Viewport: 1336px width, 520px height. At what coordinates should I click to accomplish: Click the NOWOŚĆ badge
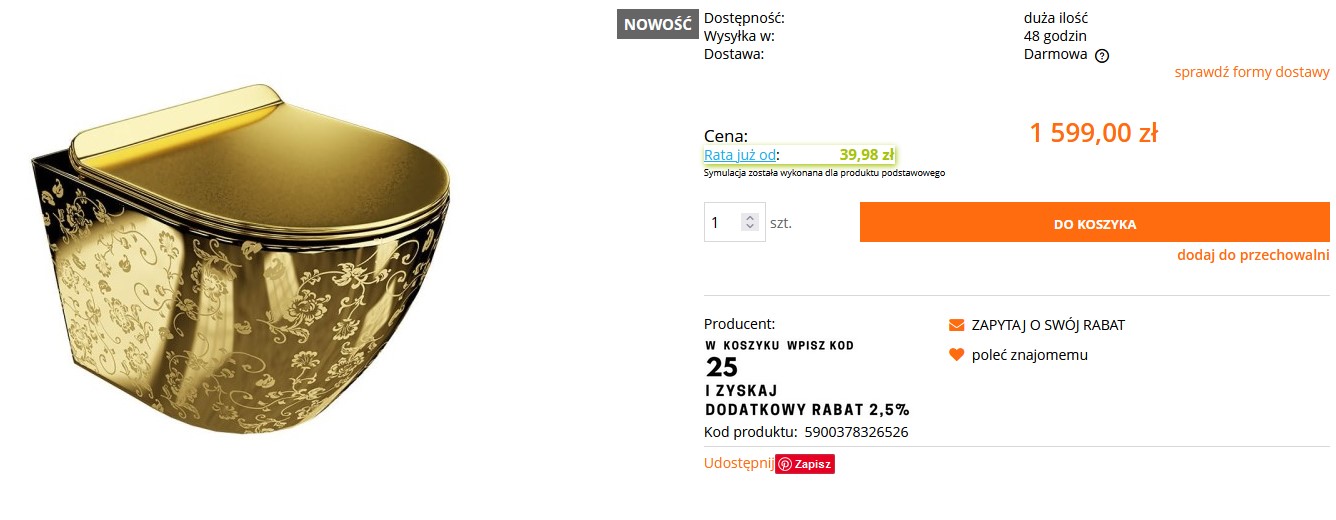click(657, 25)
